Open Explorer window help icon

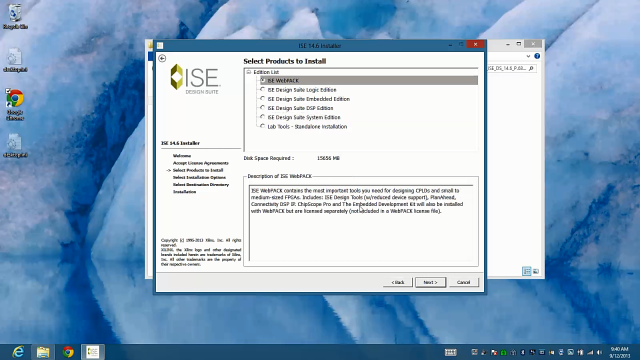pyautogui.click(x=537, y=56)
